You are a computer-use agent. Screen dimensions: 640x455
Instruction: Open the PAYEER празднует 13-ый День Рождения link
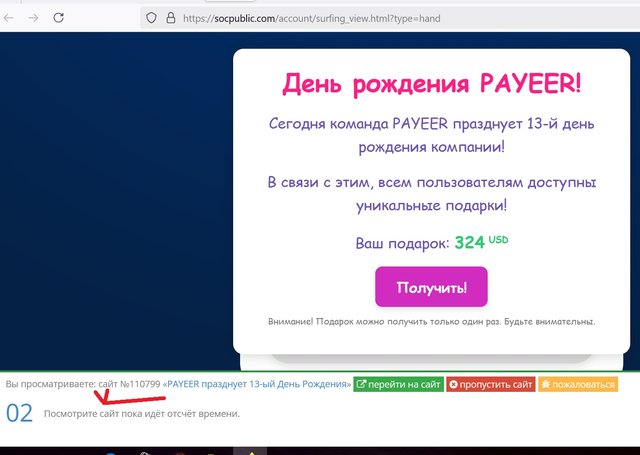pos(257,384)
